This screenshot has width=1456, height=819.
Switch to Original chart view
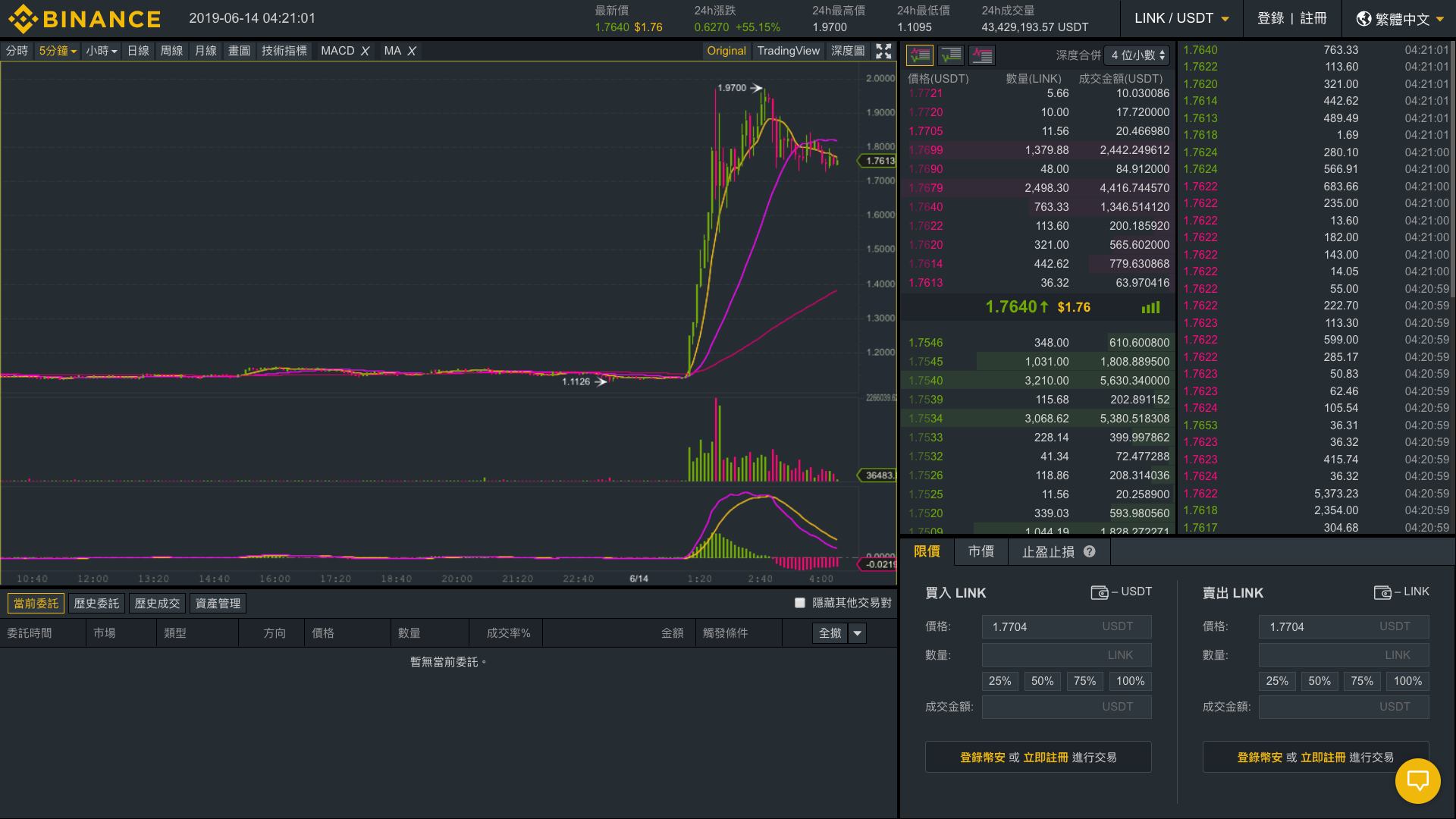(726, 51)
